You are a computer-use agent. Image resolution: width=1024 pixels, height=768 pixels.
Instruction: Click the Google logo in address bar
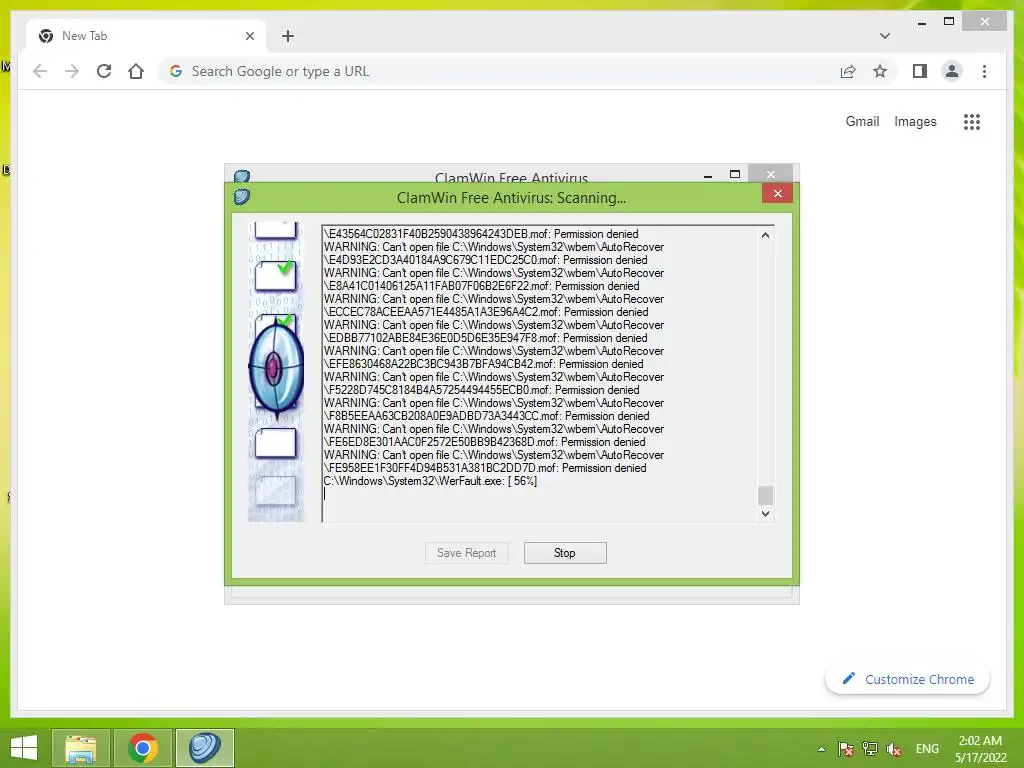[176, 71]
